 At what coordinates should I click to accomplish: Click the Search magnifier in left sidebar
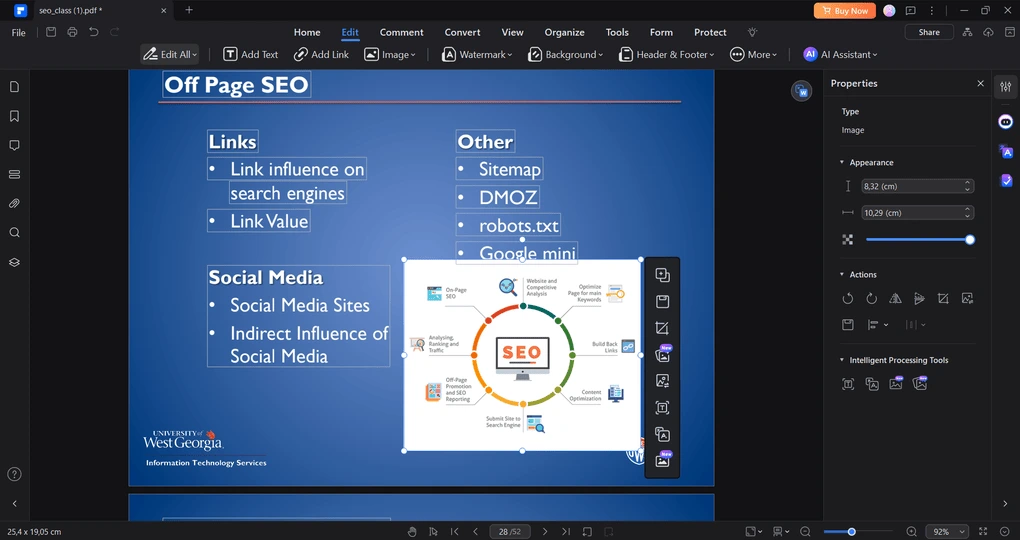(x=14, y=233)
